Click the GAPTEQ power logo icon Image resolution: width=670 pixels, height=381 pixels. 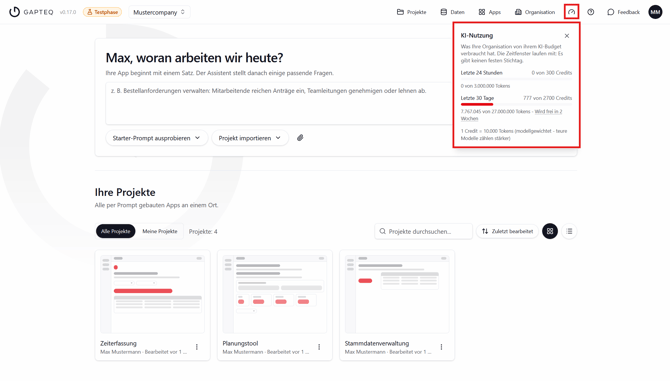pos(15,12)
